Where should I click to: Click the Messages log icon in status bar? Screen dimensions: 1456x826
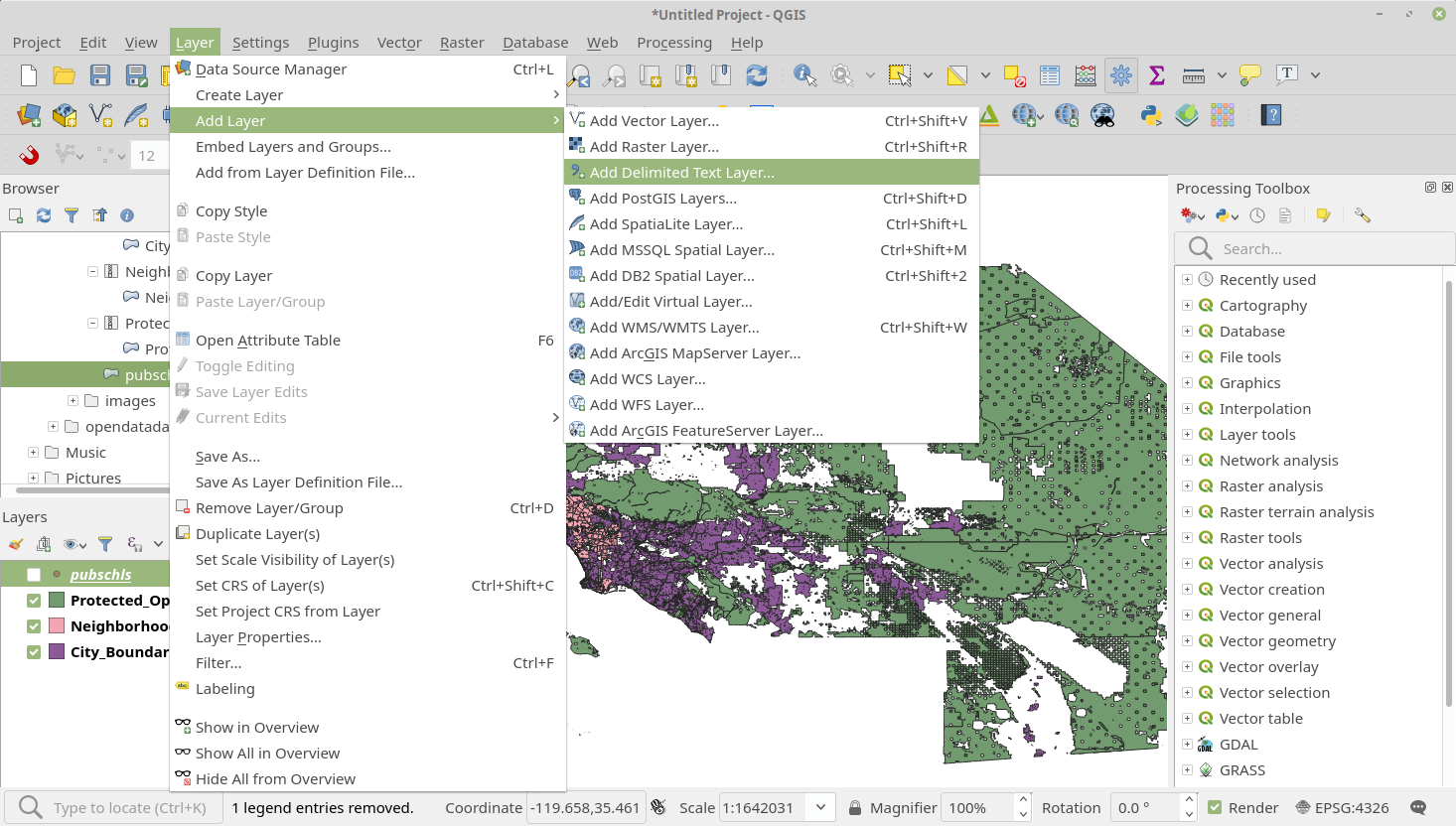click(1418, 808)
